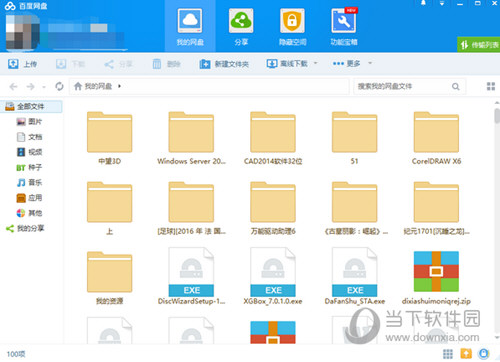
Task: Click the vertical scrollbar thumb
Action: pyautogui.click(x=497, y=115)
